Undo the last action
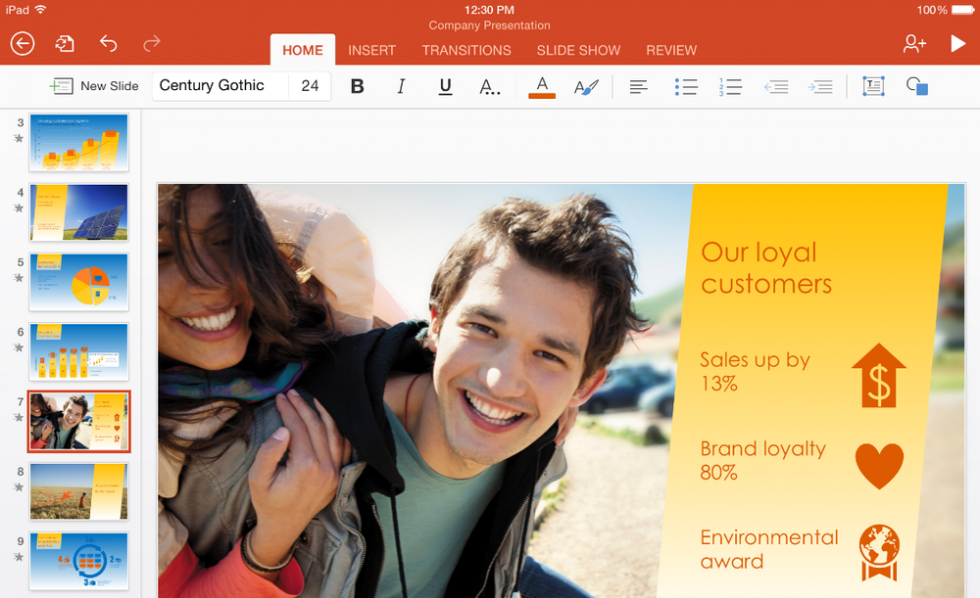 tap(108, 43)
